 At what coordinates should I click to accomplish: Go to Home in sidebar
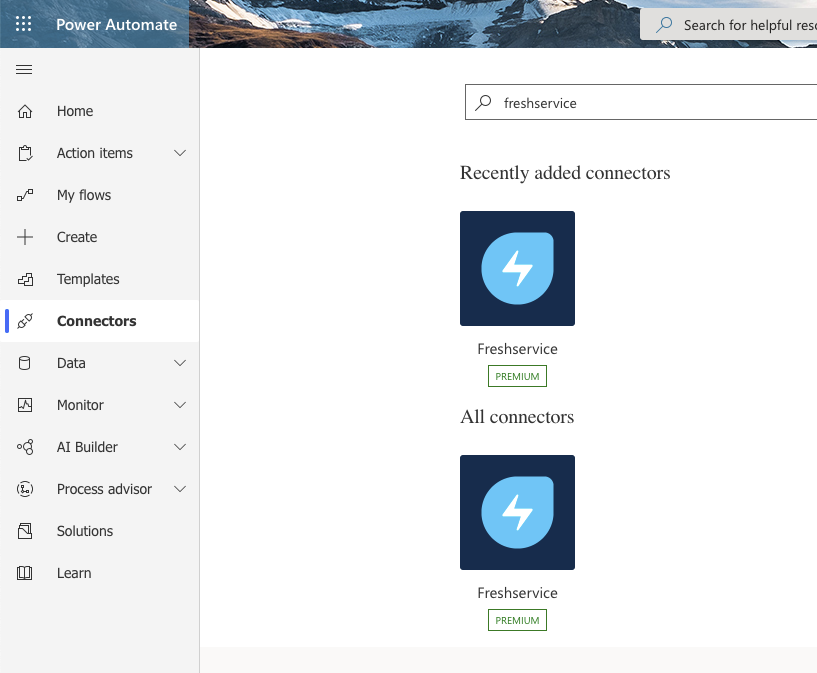pos(100,111)
